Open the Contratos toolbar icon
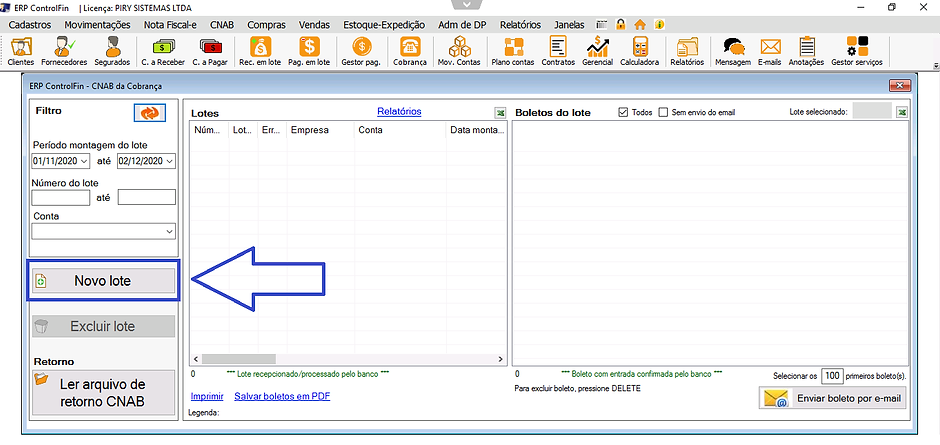This screenshot has height=445, width=940. pos(558,51)
